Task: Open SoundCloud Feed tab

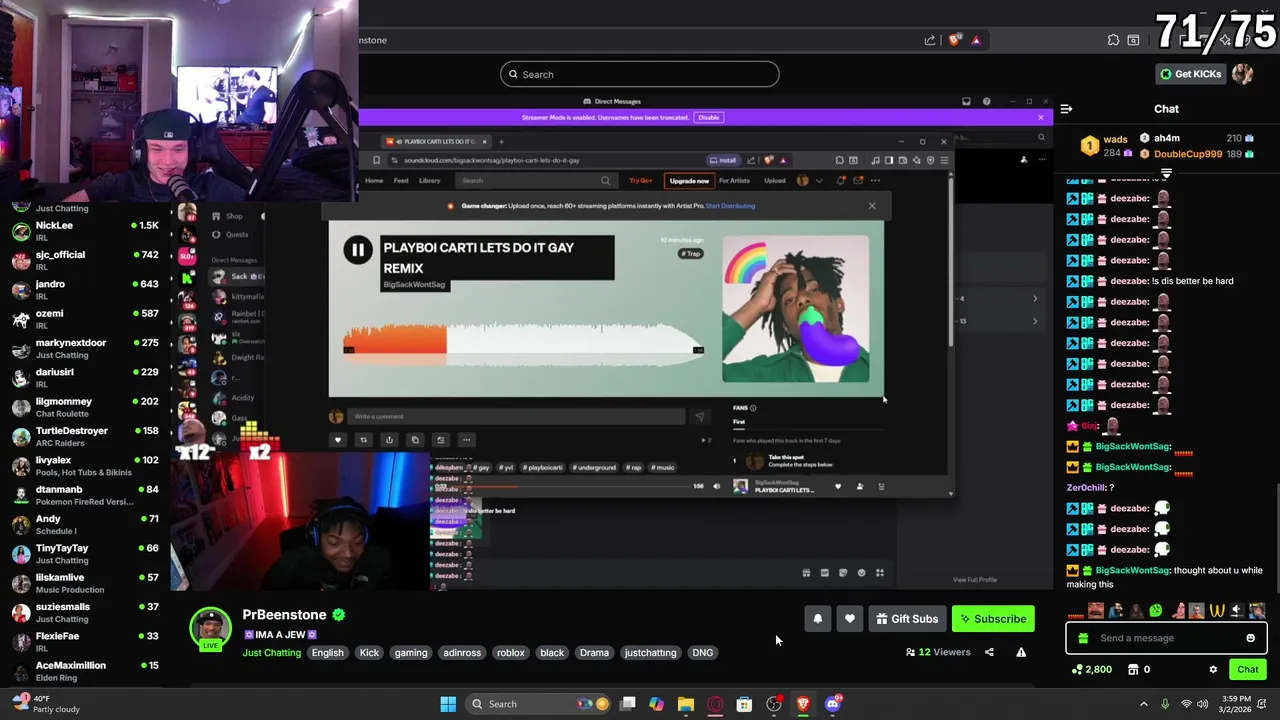Action: (401, 181)
